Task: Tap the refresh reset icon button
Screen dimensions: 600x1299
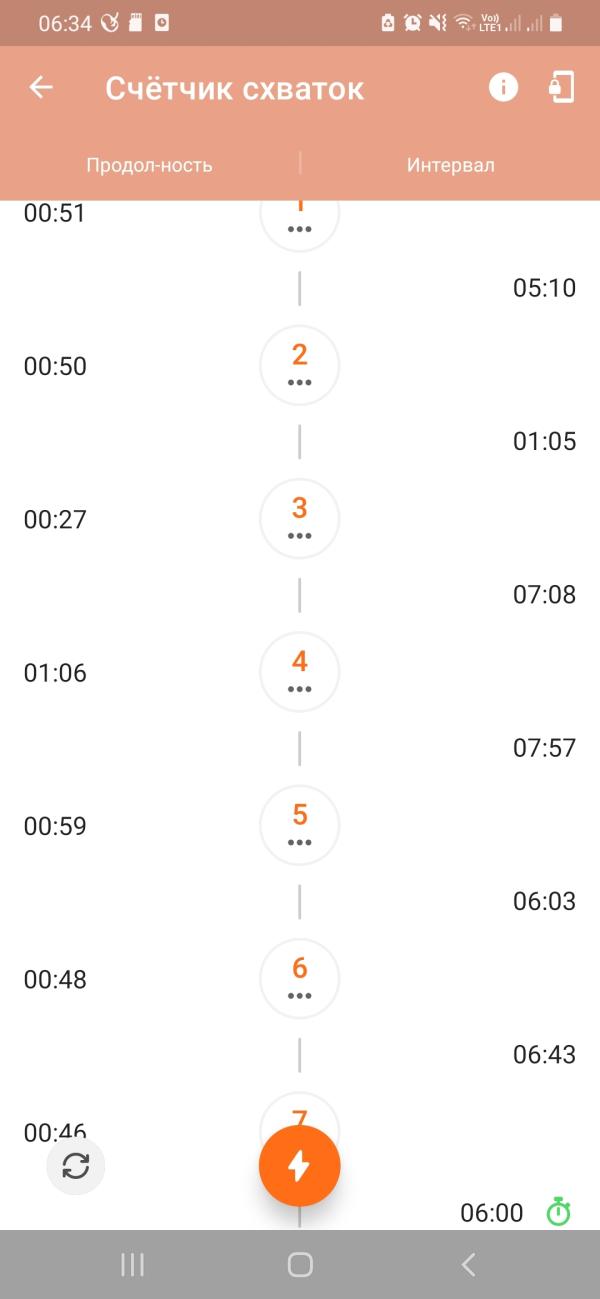Action: coord(76,1166)
